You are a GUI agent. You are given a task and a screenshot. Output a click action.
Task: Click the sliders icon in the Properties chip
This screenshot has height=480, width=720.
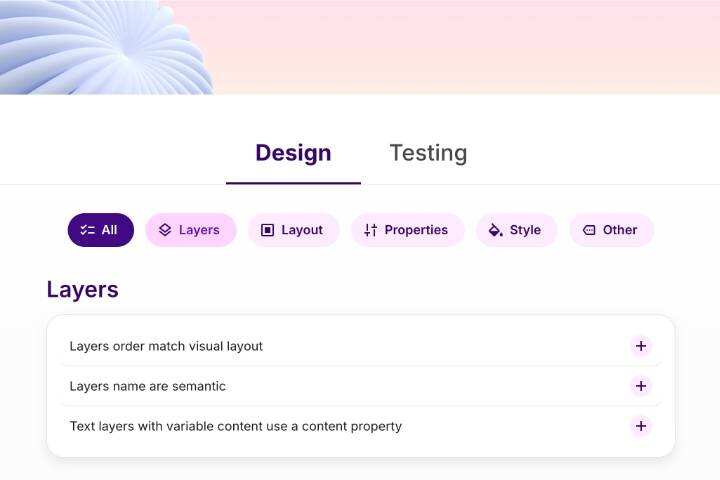click(x=371, y=230)
